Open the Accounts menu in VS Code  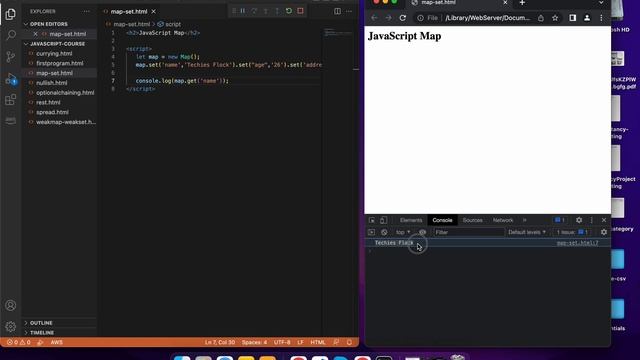[x=11, y=305]
